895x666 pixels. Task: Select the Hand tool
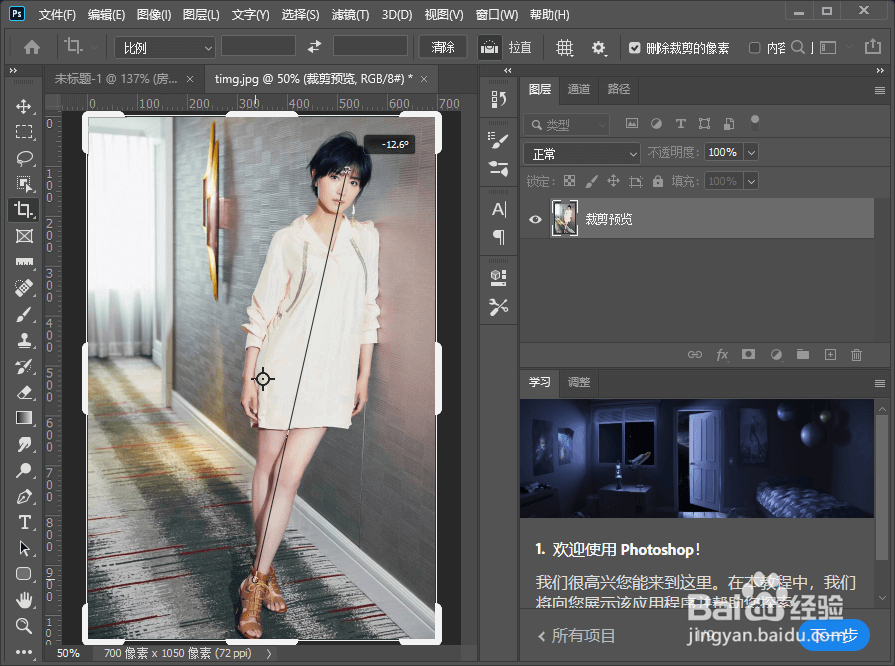(x=23, y=600)
